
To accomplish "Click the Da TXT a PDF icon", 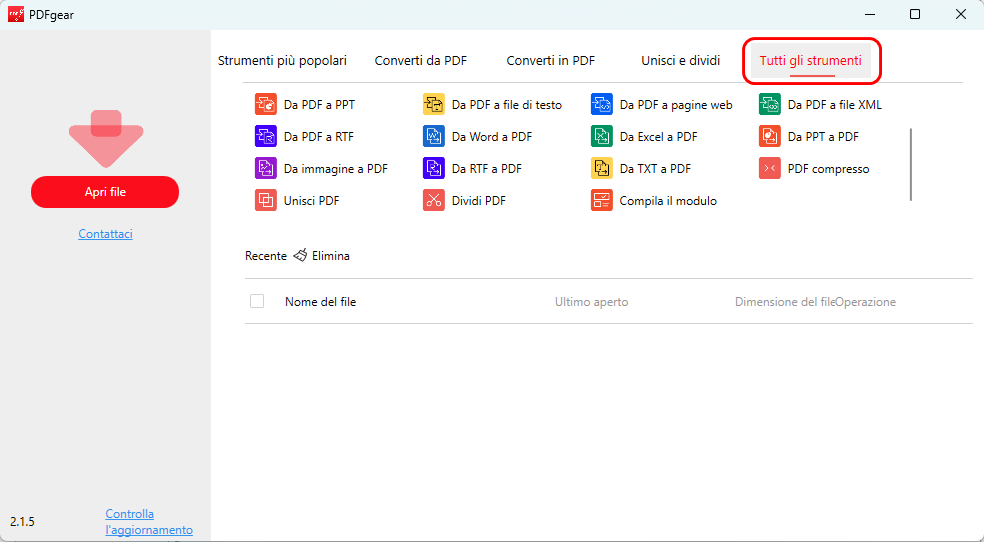I will coord(602,169).
